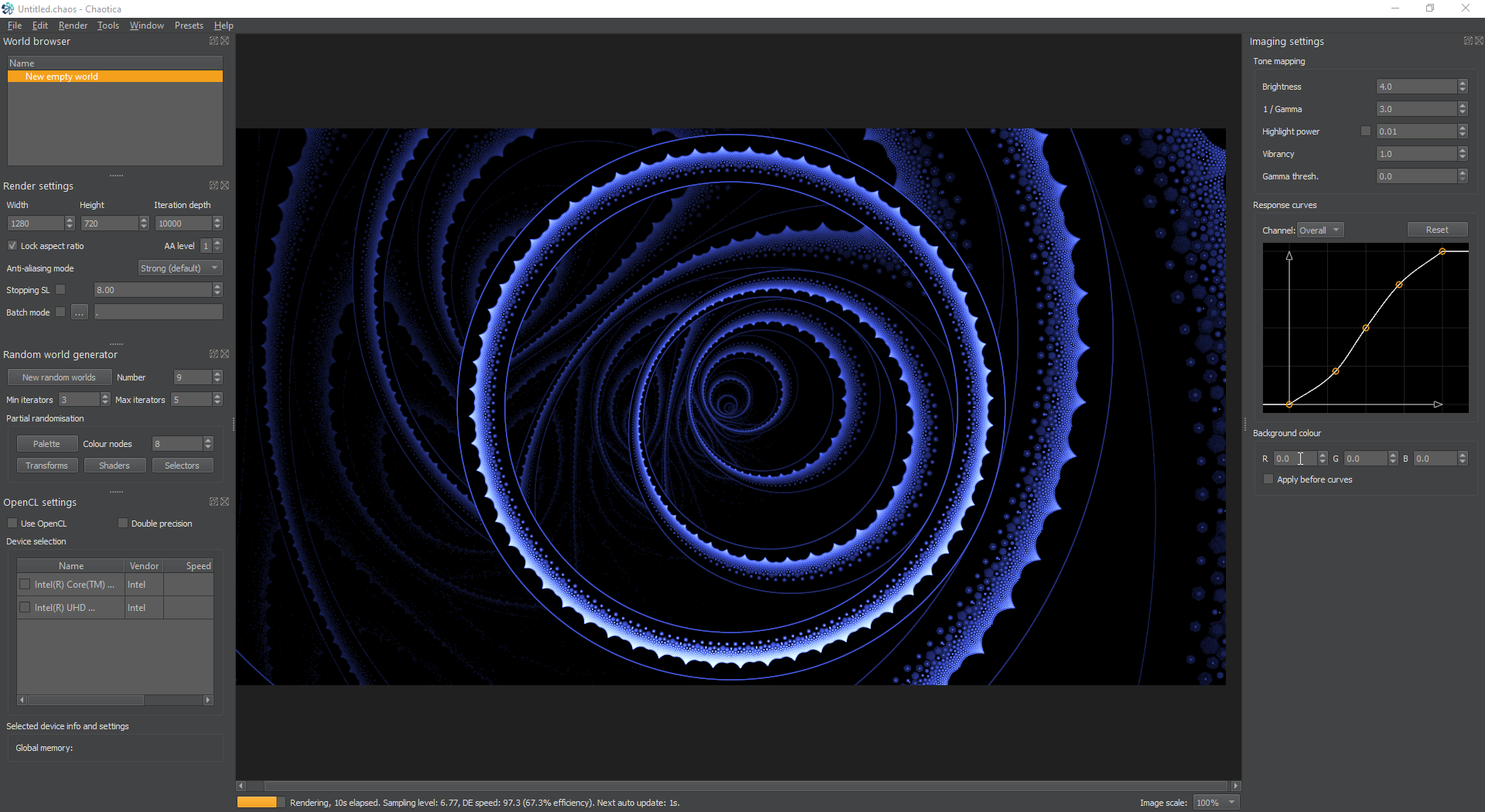
Task: Click the Transforms randomisation button
Action: pyautogui.click(x=46, y=466)
